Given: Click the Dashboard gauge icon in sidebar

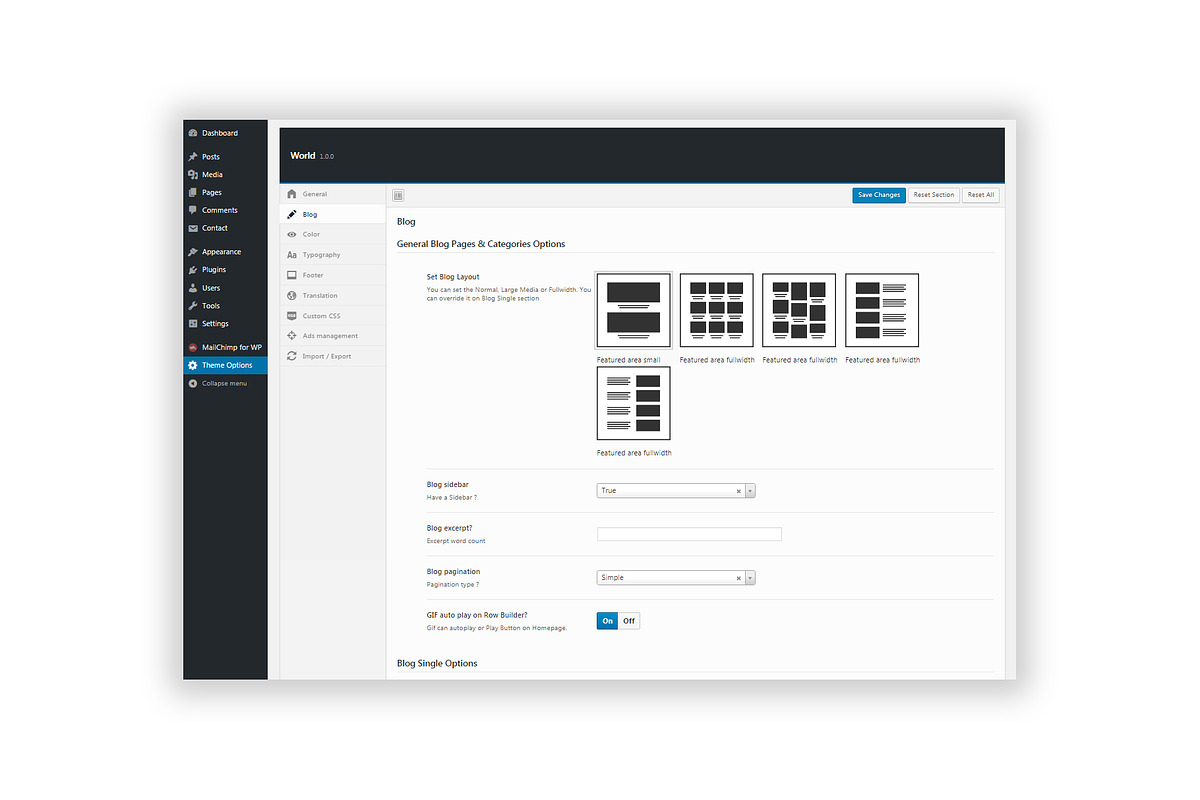Looking at the screenshot, I should (x=193, y=133).
